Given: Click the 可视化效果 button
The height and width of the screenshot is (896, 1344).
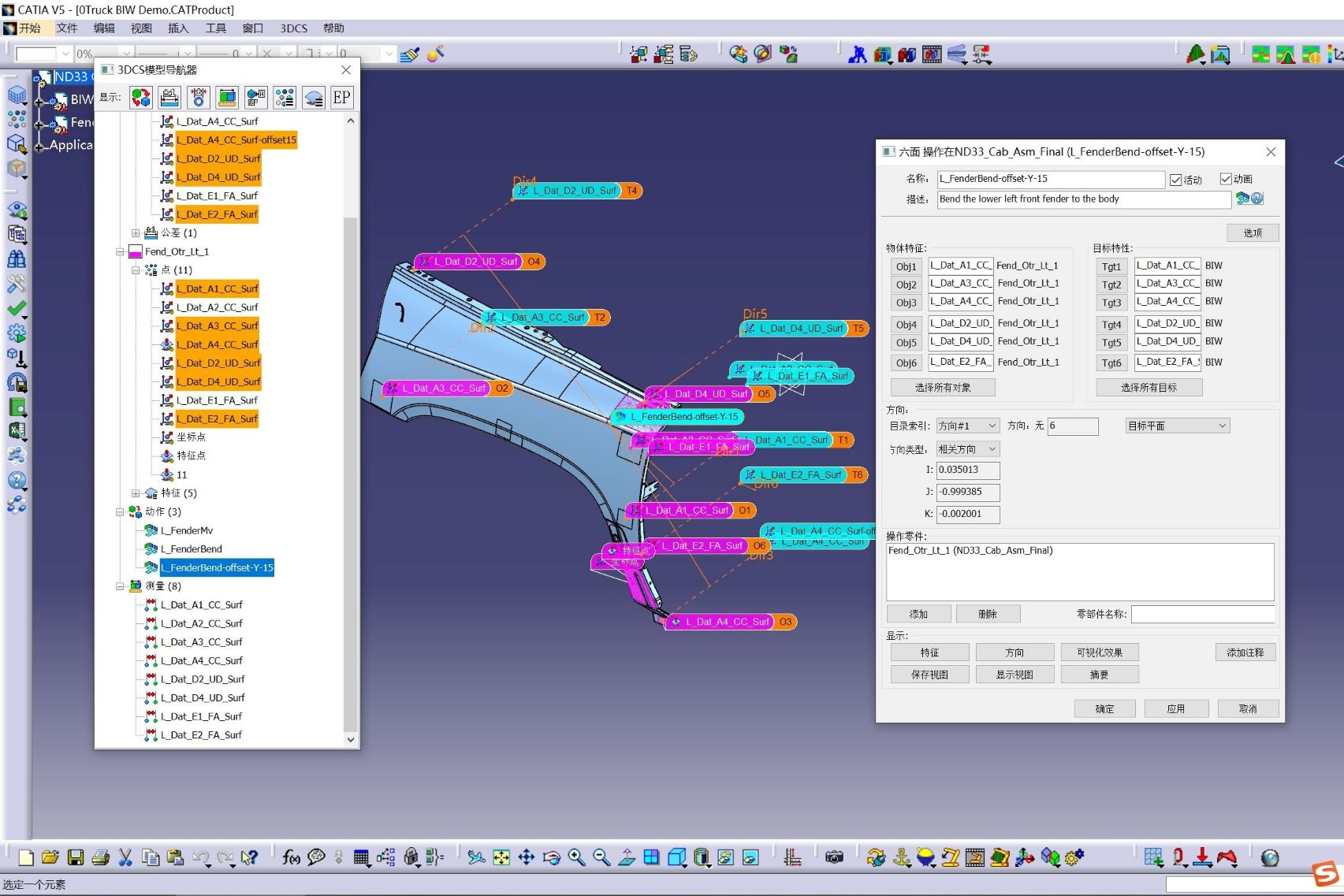Looking at the screenshot, I should click(x=1100, y=652).
